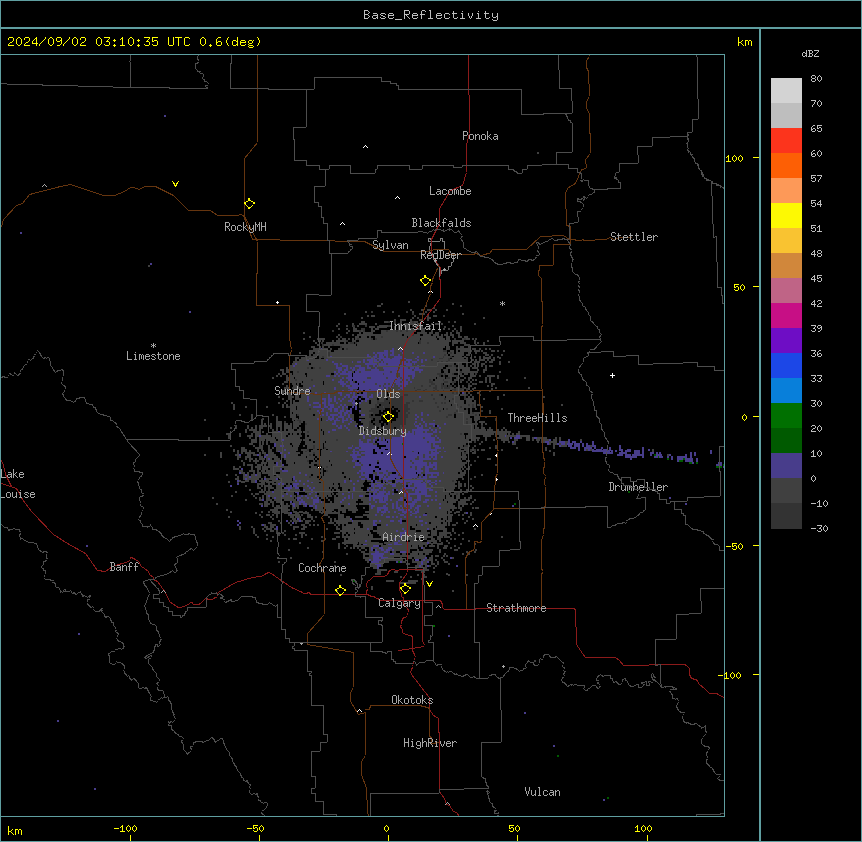Click the yellow V marker east of Calgary

[x=429, y=584]
